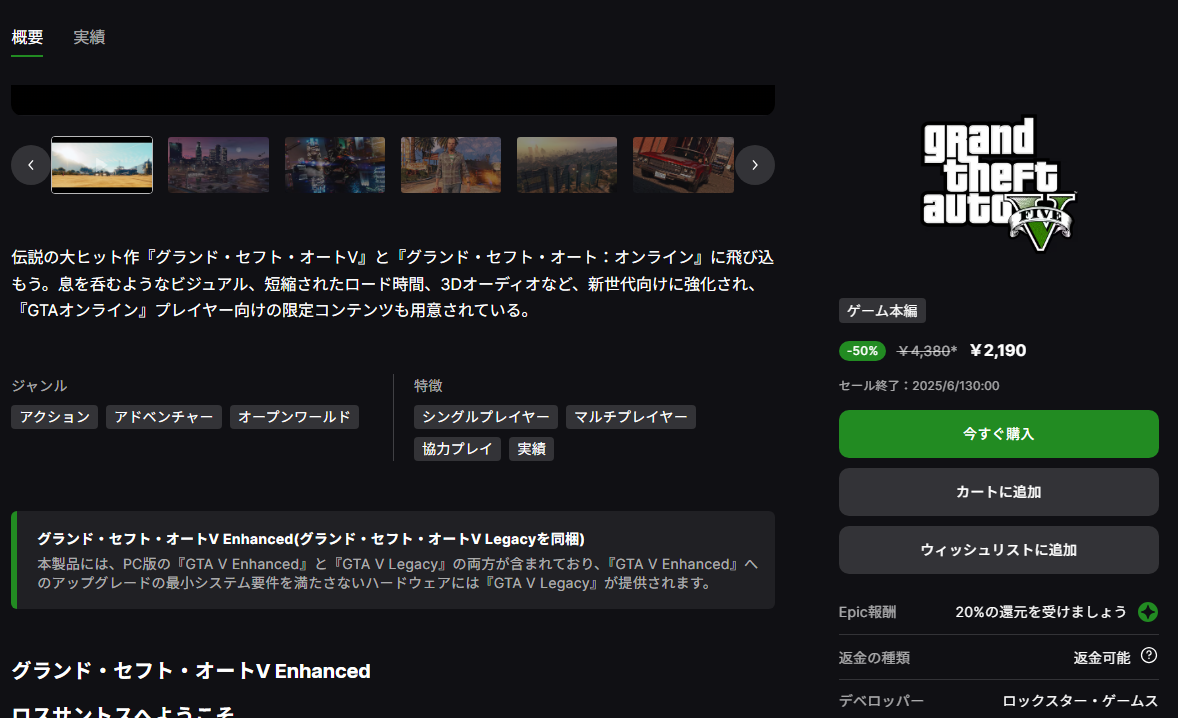Click the 返金の種類 label
The image size is (1178, 718).
pyautogui.click(x=874, y=658)
